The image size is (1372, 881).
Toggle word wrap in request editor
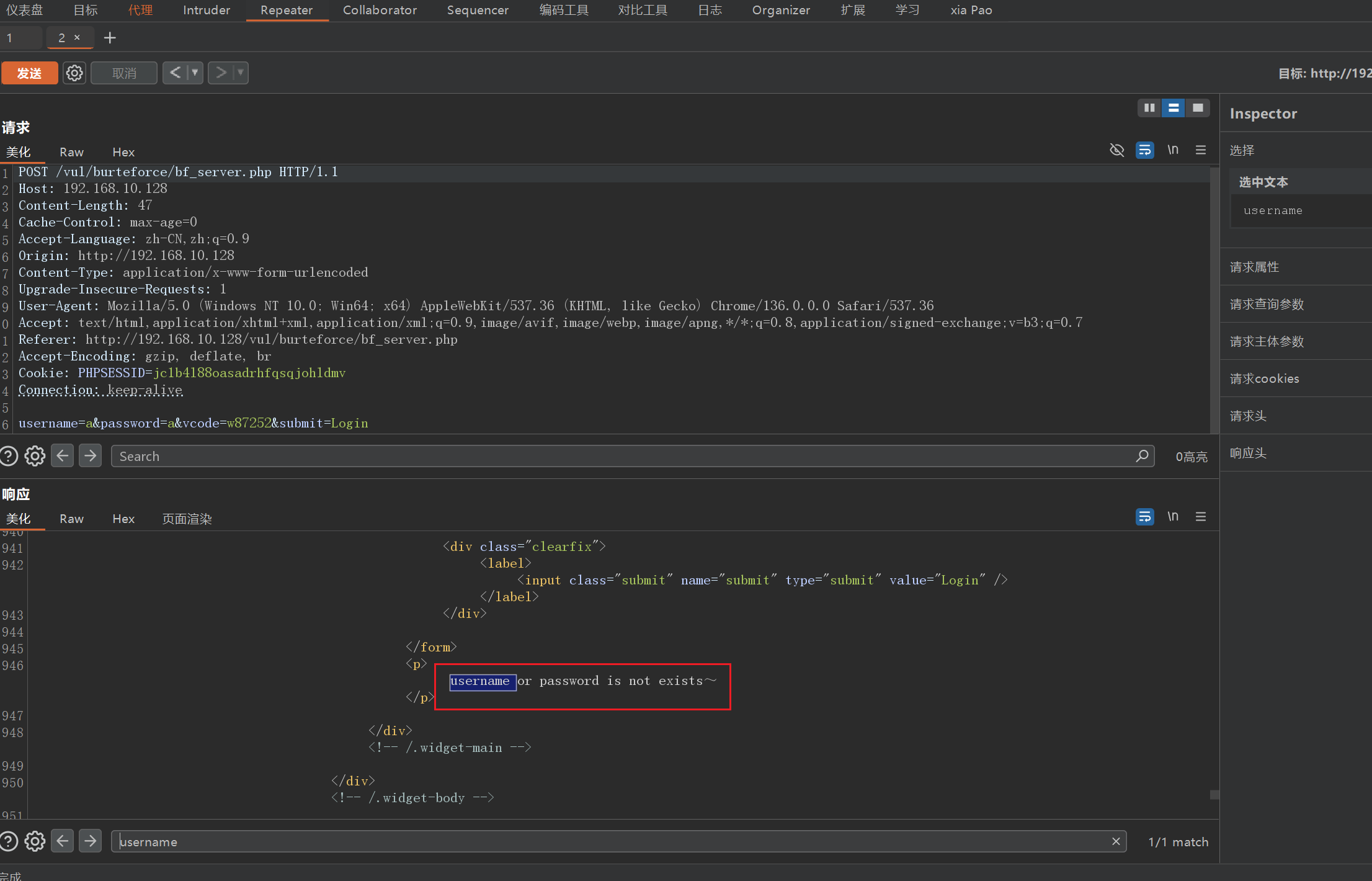1144,150
